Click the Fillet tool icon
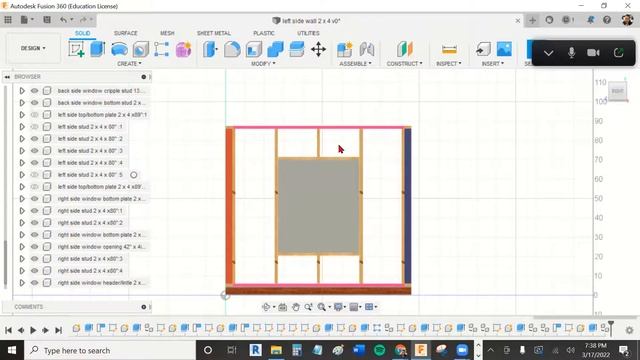 click(x=232, y=49)
